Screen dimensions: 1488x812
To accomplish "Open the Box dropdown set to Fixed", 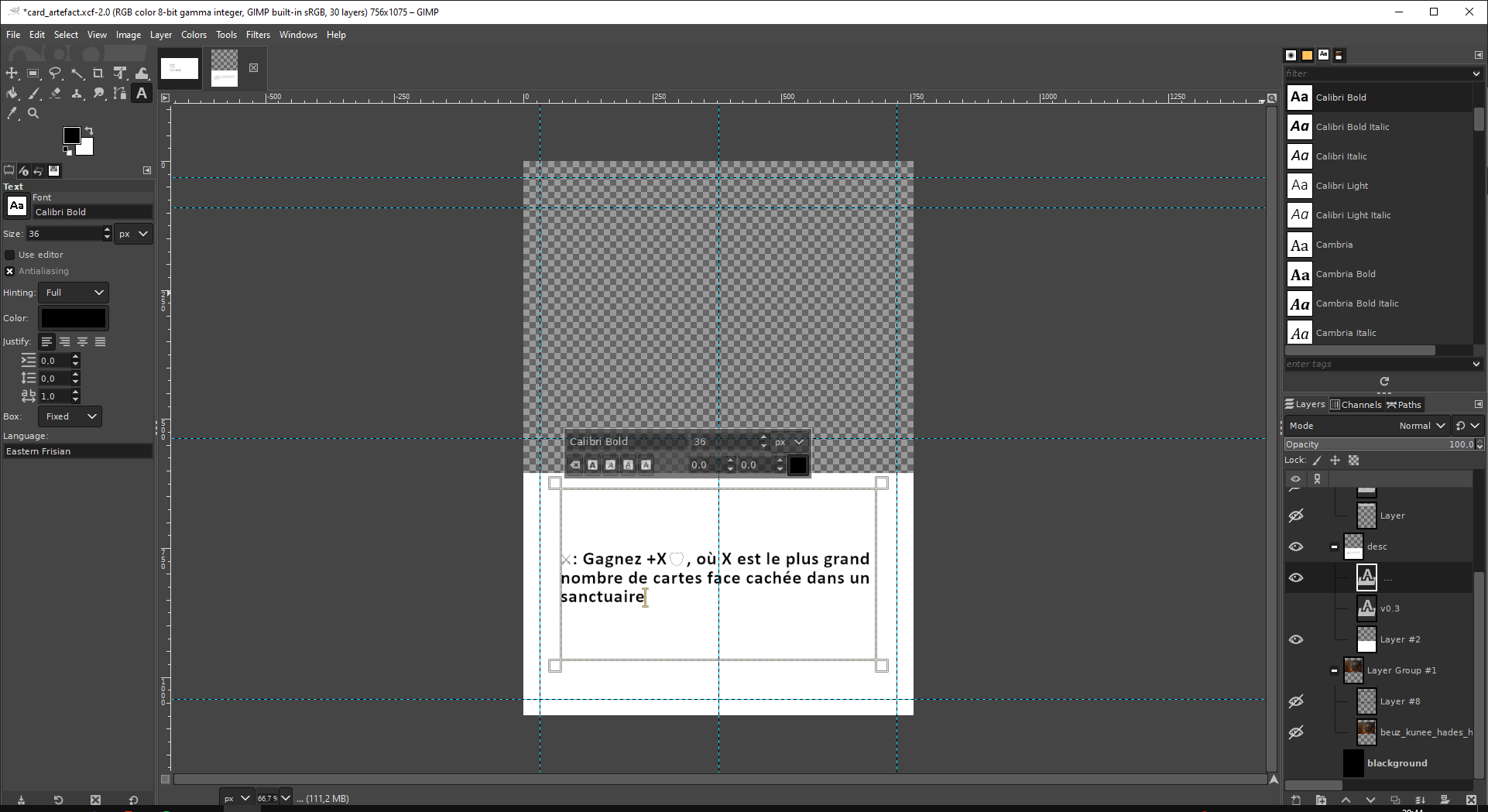I will tap(70, 416).
